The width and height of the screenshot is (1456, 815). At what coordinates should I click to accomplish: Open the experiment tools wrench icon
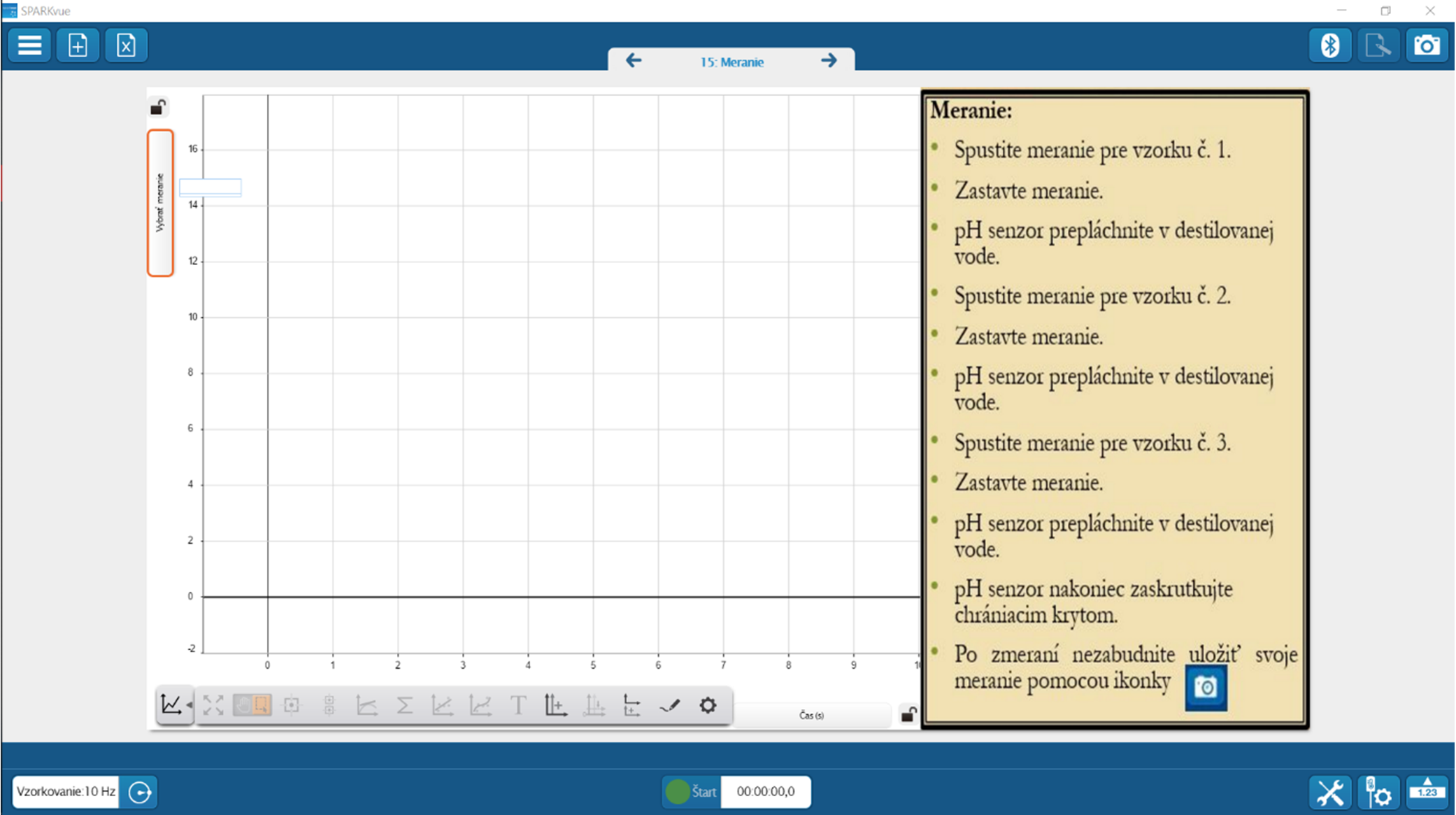(1329, 793)
